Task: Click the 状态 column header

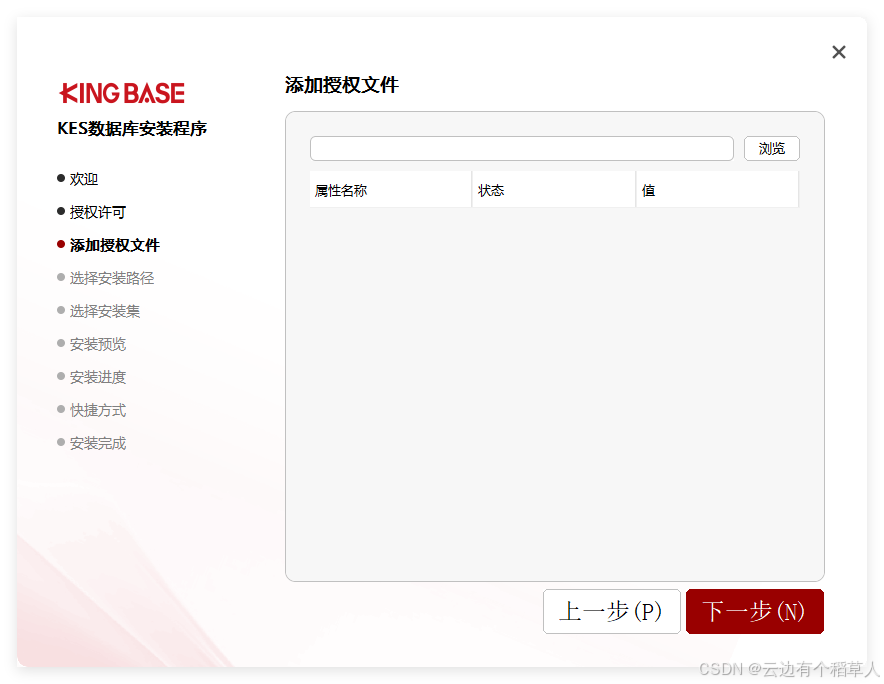Action: 553,190
